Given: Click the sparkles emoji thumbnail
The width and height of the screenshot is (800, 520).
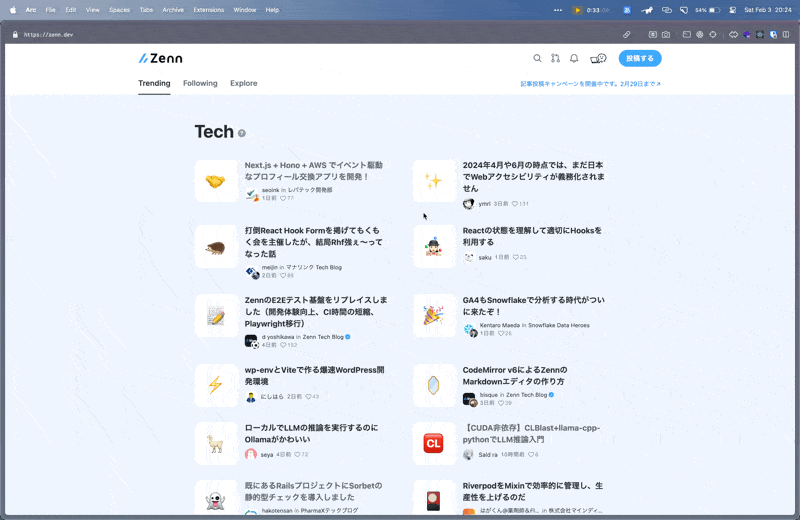Looking at the screenshot, I should [x=434, y=181].
